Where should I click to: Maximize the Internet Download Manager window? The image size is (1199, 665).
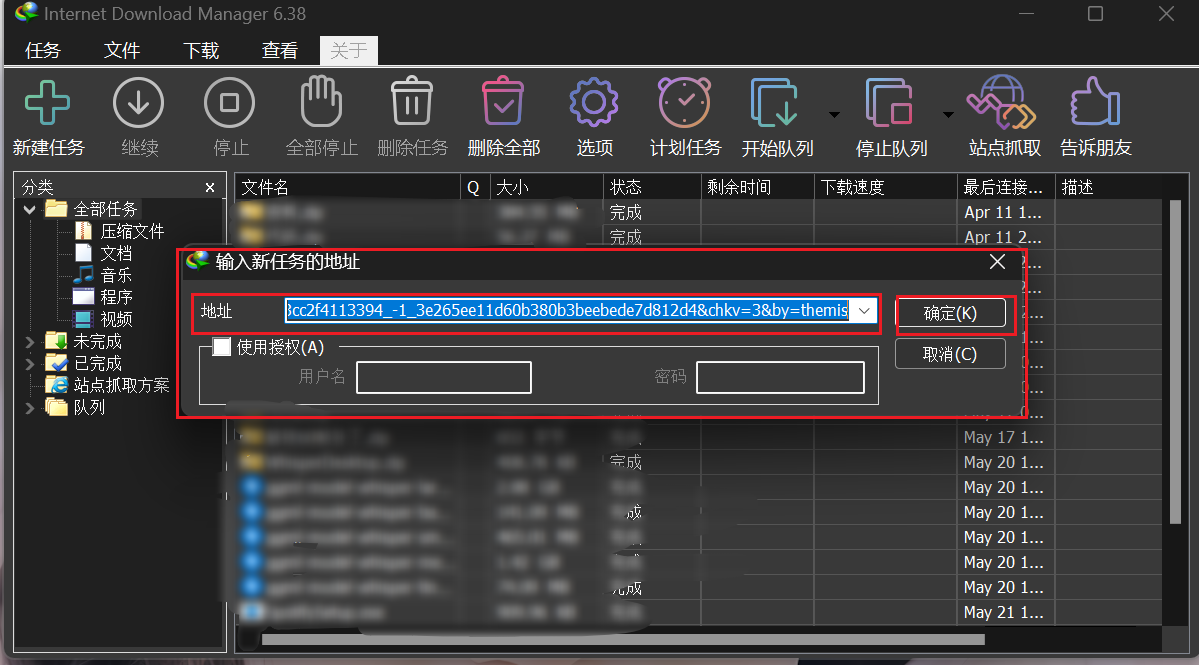point(1095,14)
